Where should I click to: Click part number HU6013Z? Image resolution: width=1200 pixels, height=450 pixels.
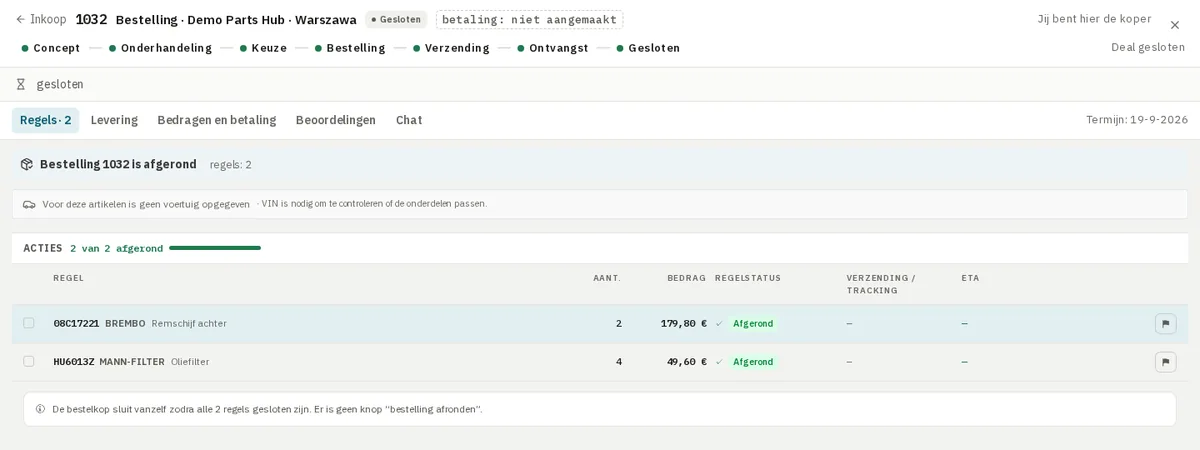(x=74, y=361)
